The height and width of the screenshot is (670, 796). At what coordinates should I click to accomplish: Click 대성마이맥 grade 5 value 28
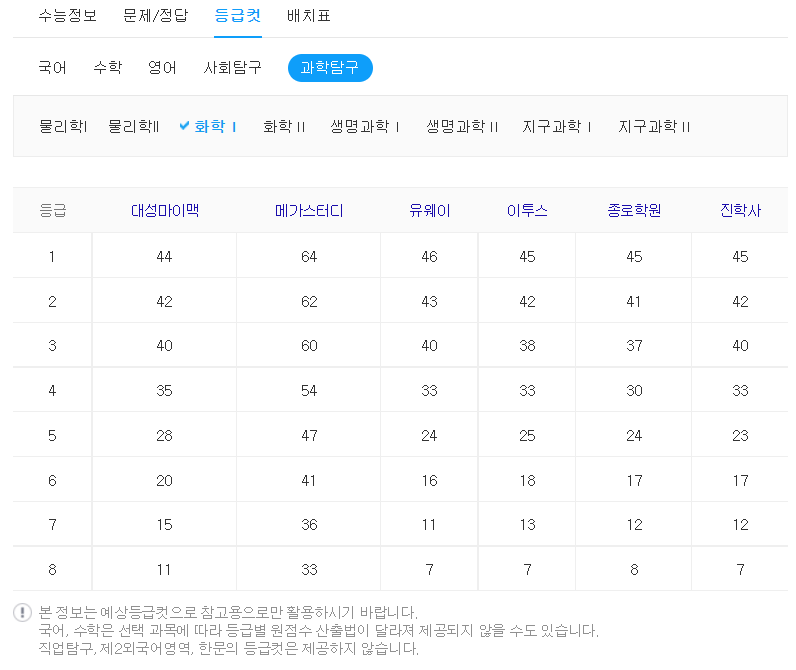(164, 436)
